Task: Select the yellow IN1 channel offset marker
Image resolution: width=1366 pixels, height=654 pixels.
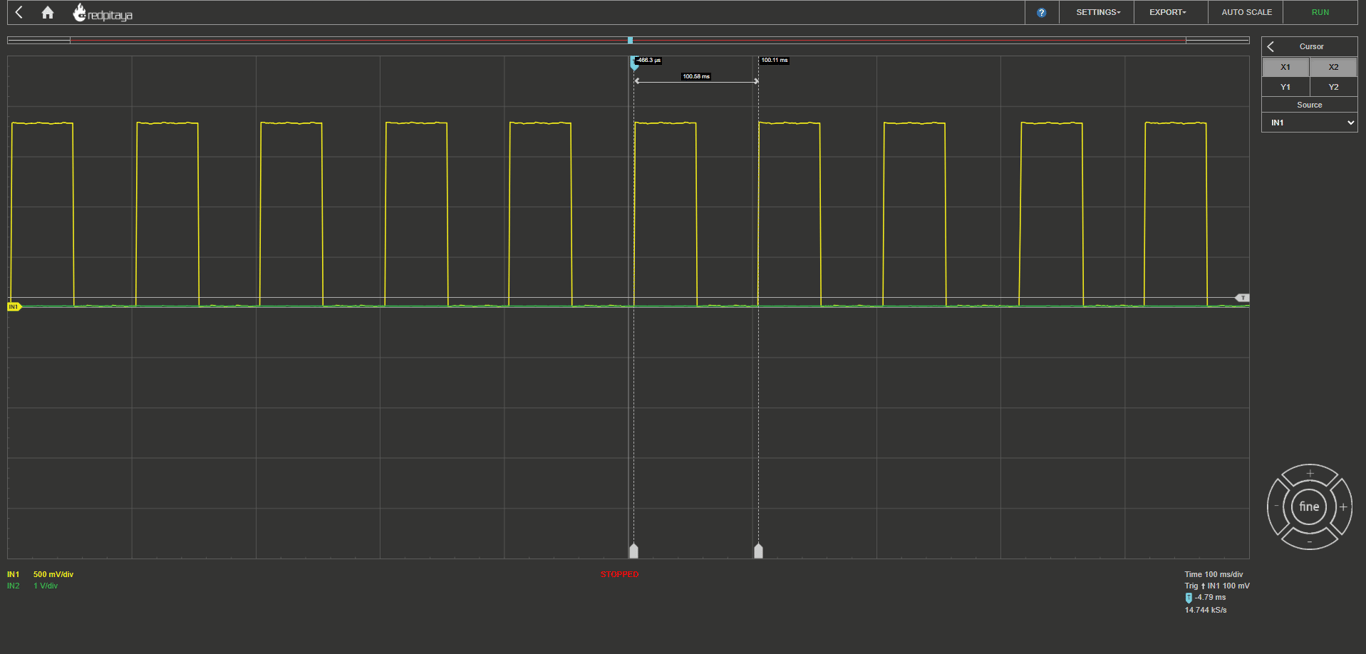Action: click(14, 306)
